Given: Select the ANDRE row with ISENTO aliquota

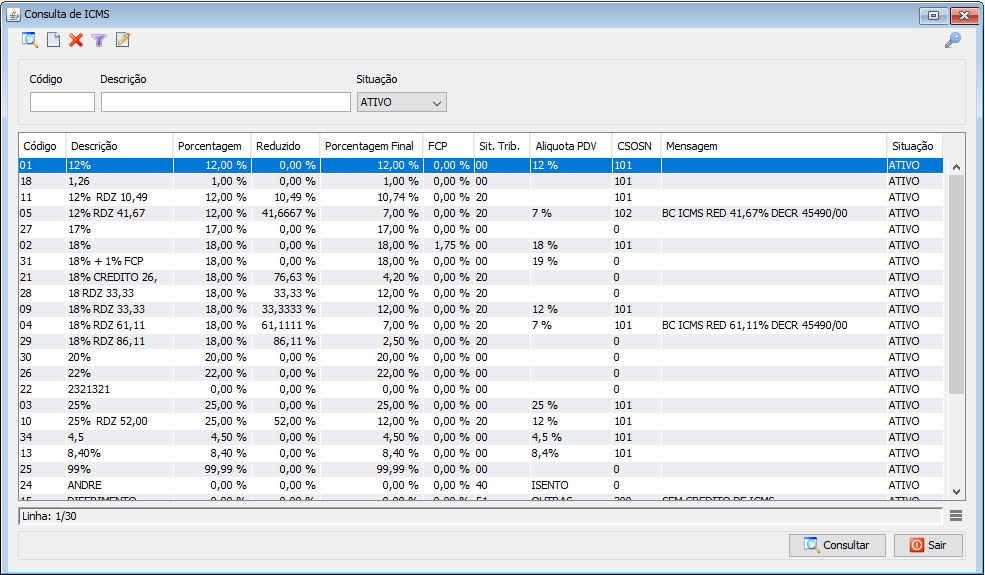Looking at the screenshot, I should [x=481, y=485].
